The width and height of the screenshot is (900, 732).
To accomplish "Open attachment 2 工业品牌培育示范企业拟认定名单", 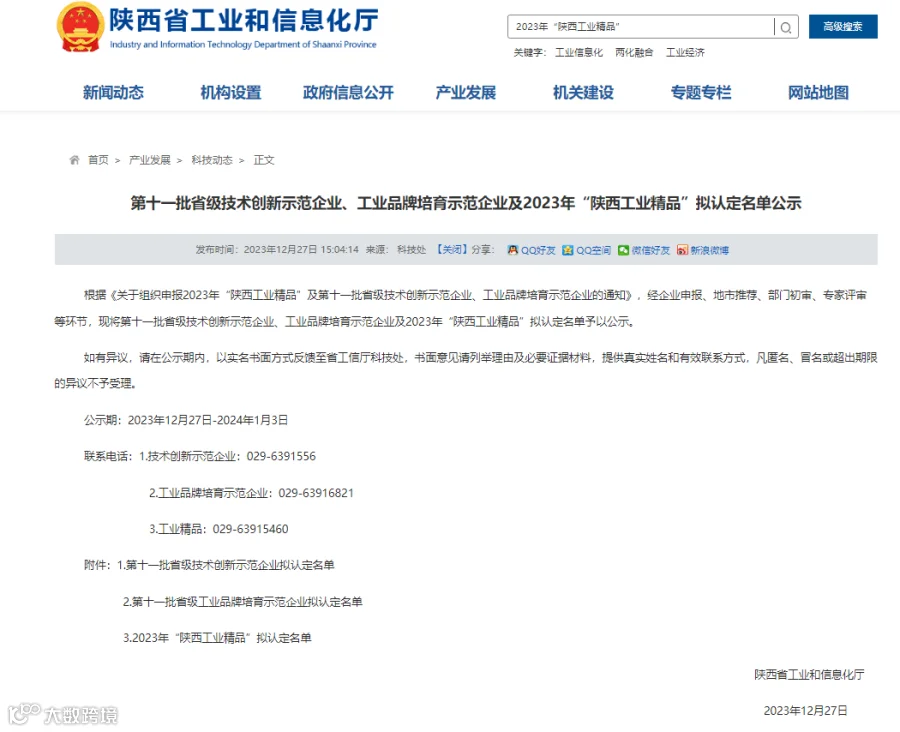I will tap(243, 602).
